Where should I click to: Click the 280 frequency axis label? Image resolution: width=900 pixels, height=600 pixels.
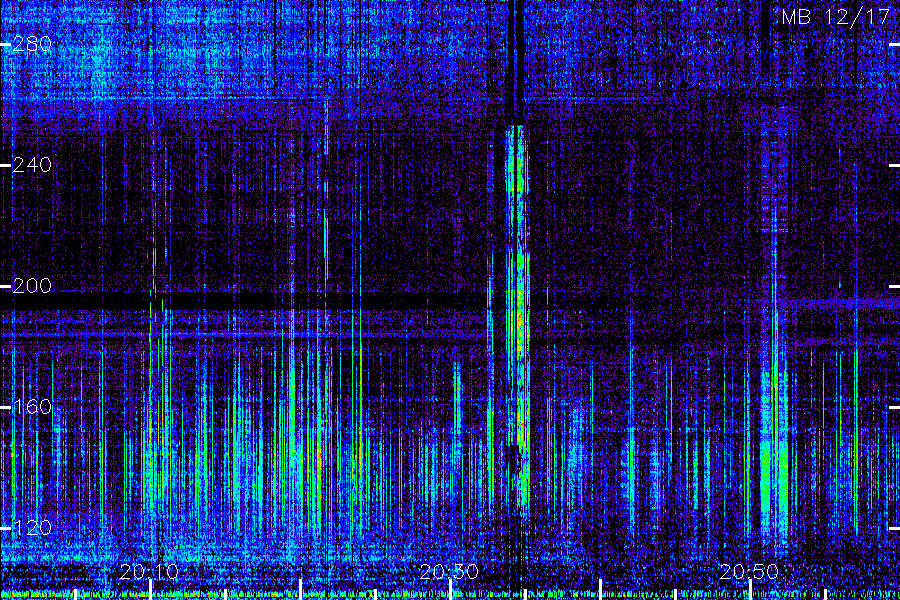(32, 44)
